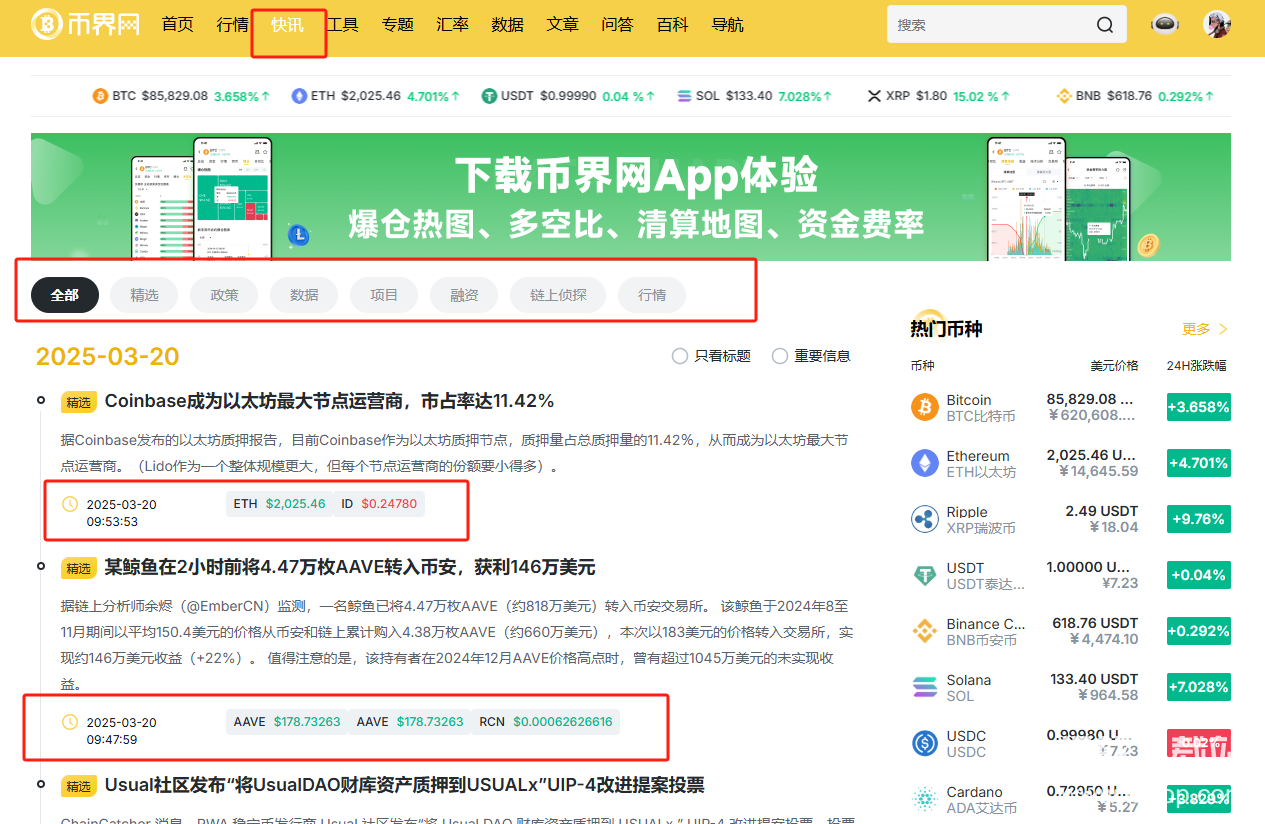The width and height of the screenshot is (1265, 824).
Task: Open the Coinbase以太坊节点运营商 headline
Action: [x=329, y=401]
